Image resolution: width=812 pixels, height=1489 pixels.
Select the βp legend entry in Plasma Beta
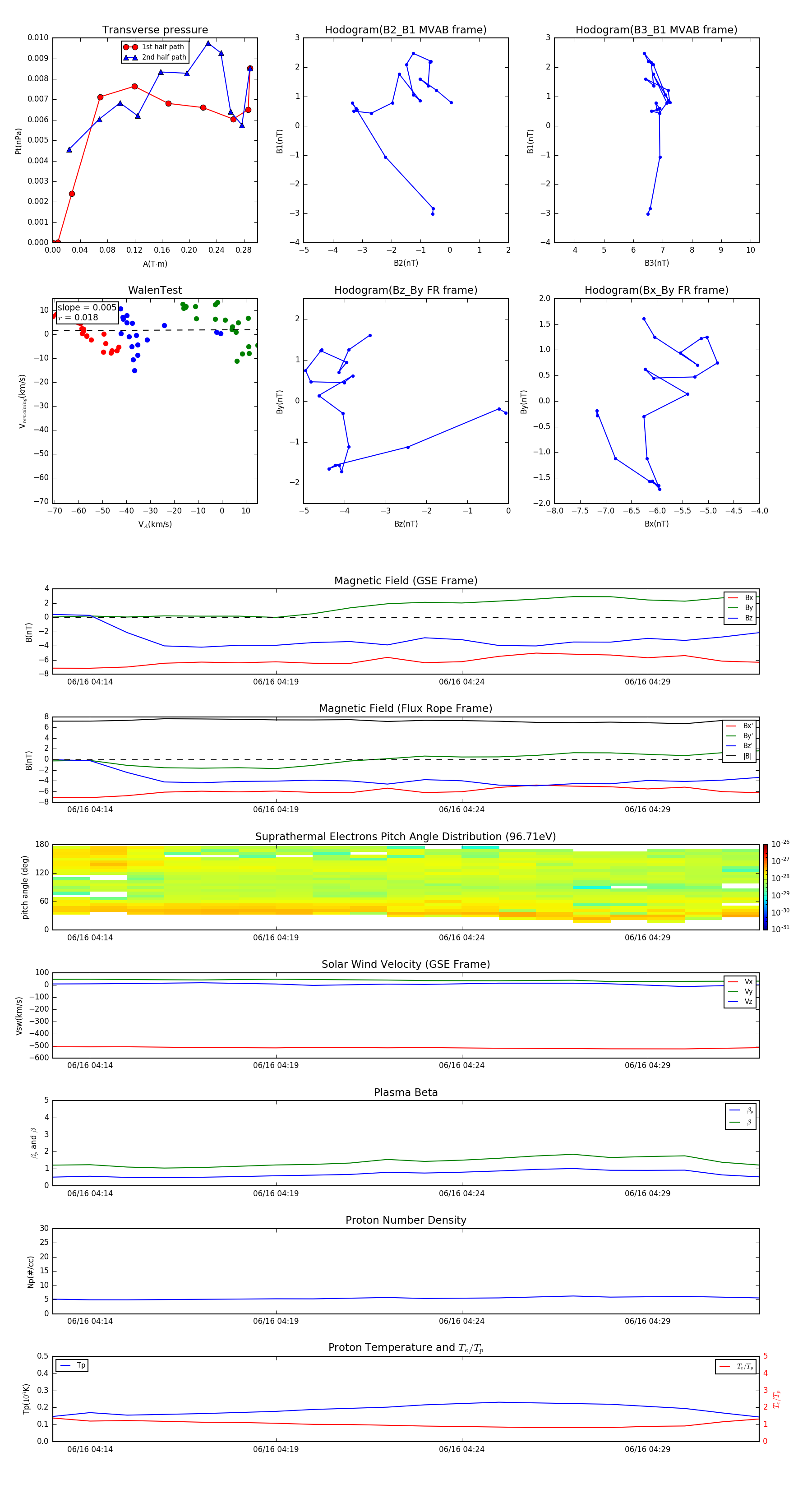[742, 1110]
